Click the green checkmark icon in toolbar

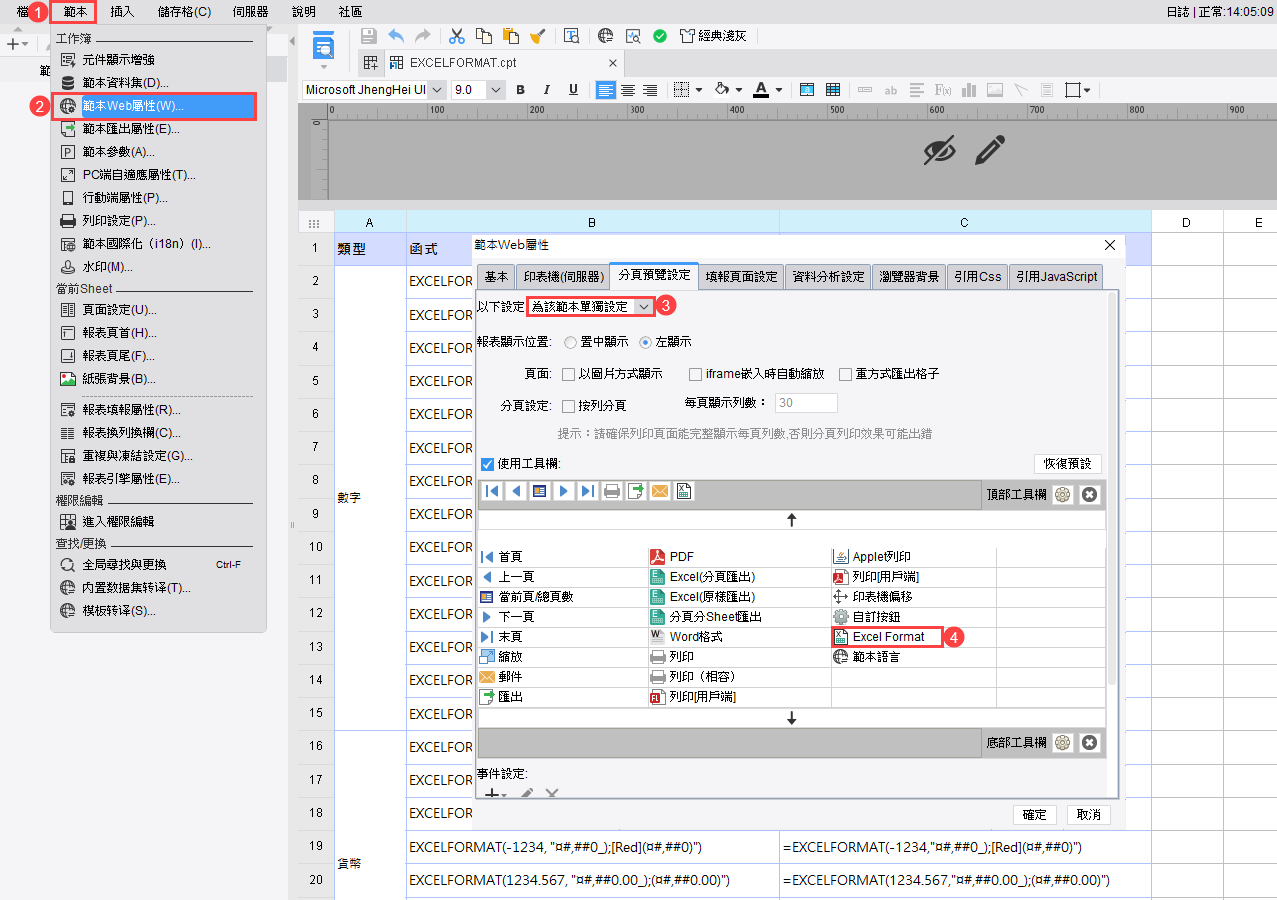pyautogui.click(x=660, y=36)
